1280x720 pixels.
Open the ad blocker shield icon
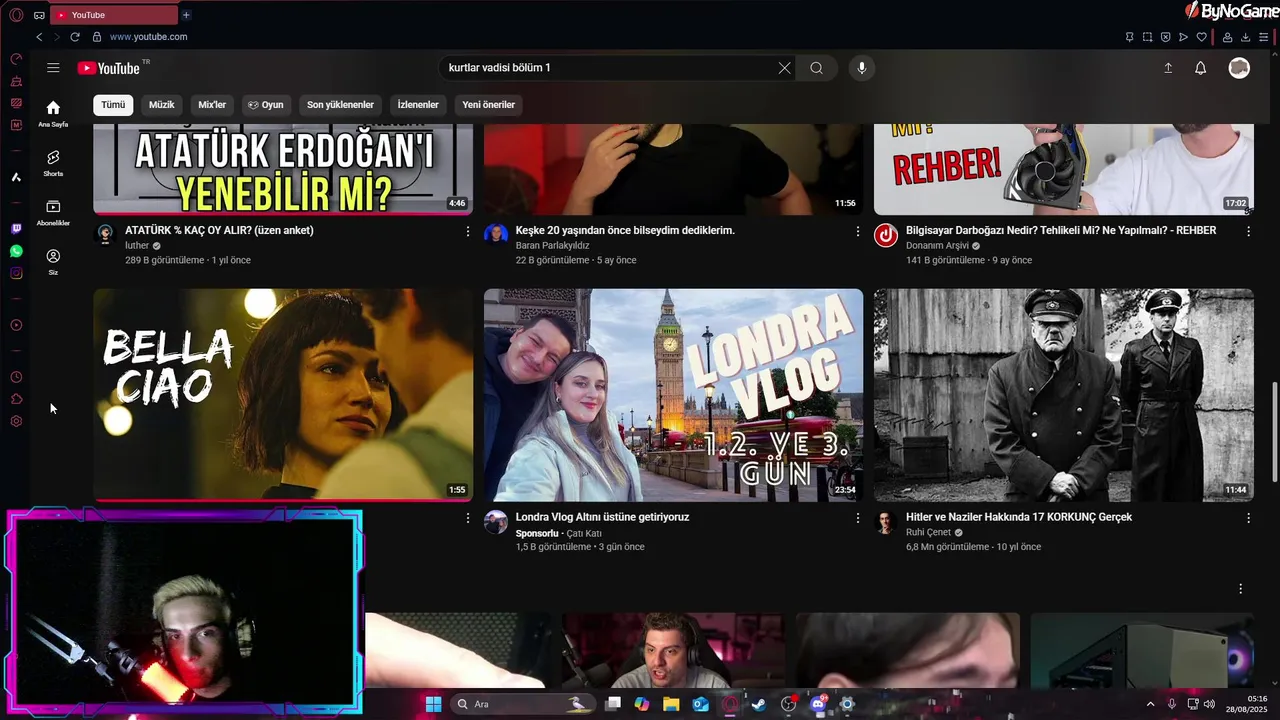1165,37
